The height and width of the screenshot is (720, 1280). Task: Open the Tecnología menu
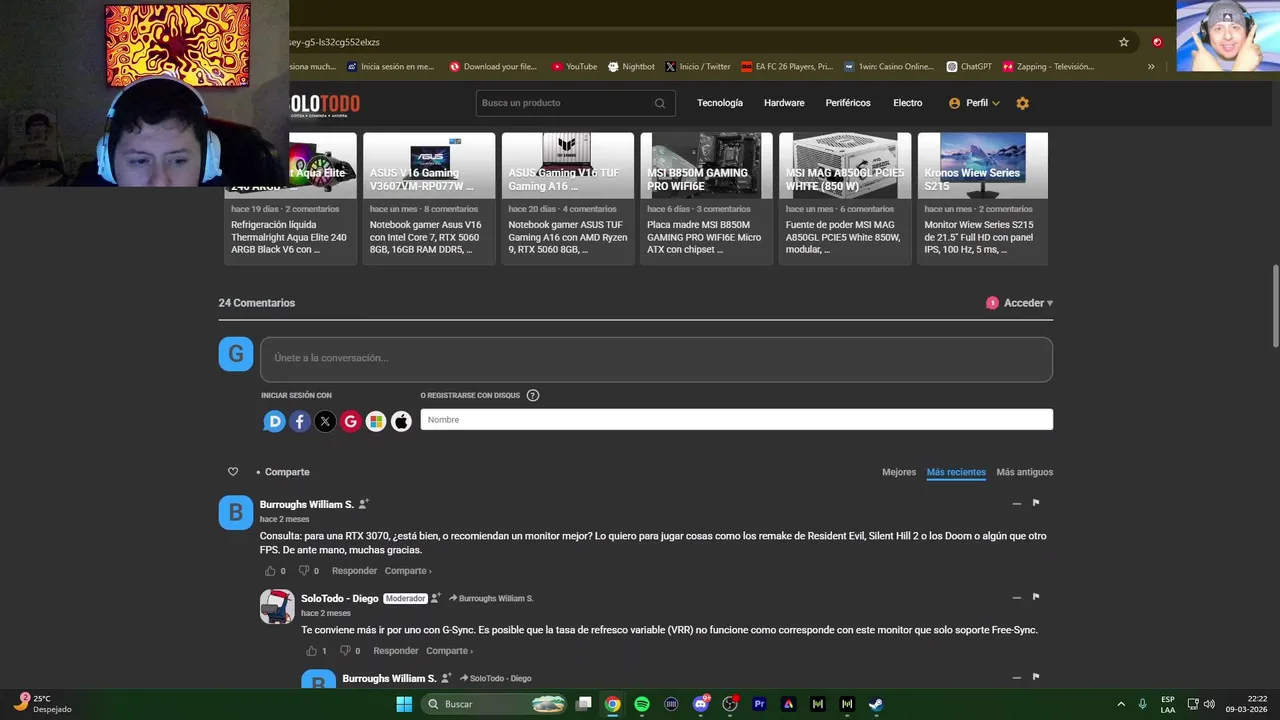point(720,103)
